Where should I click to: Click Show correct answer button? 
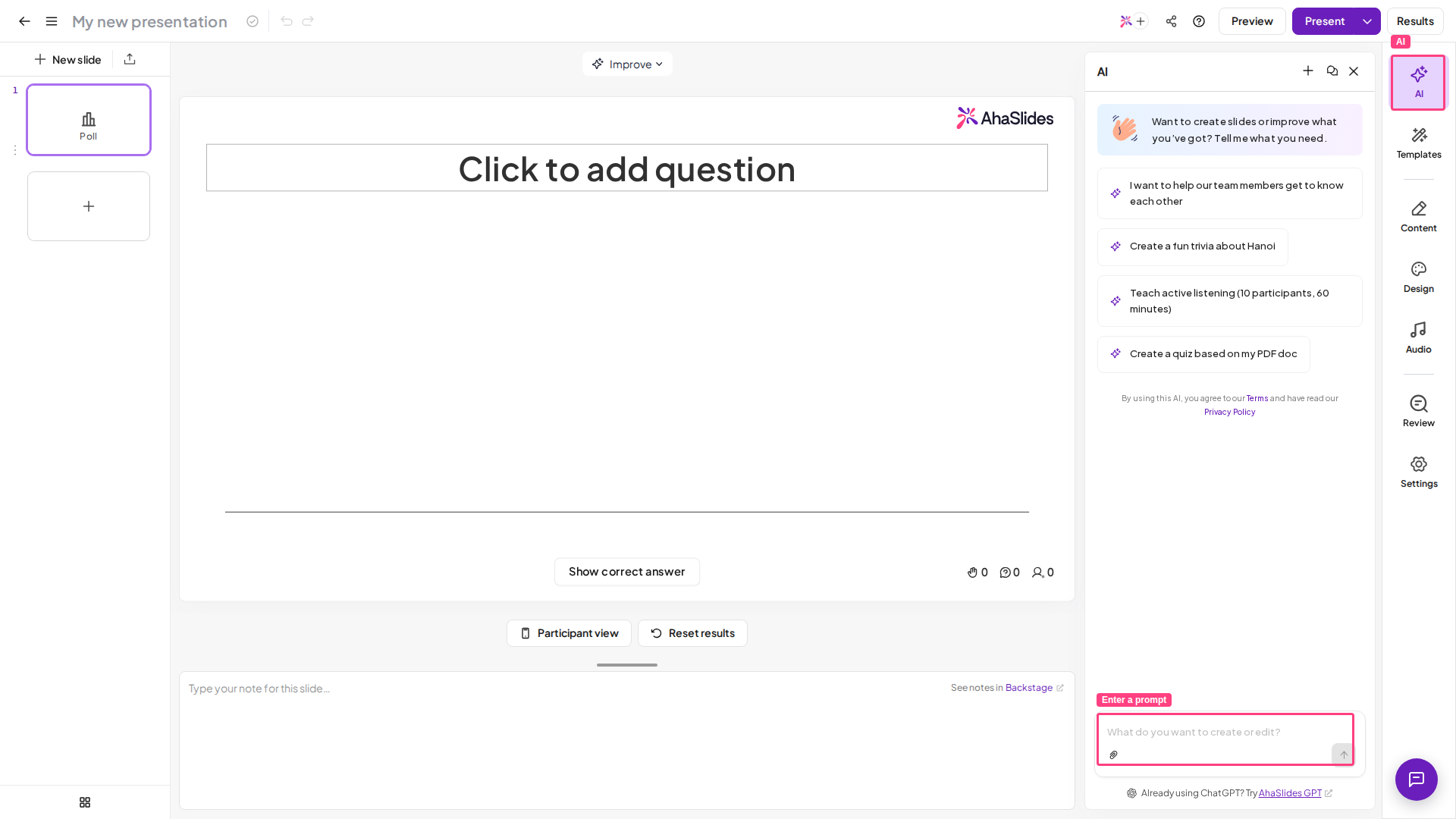tap(627, 572)
